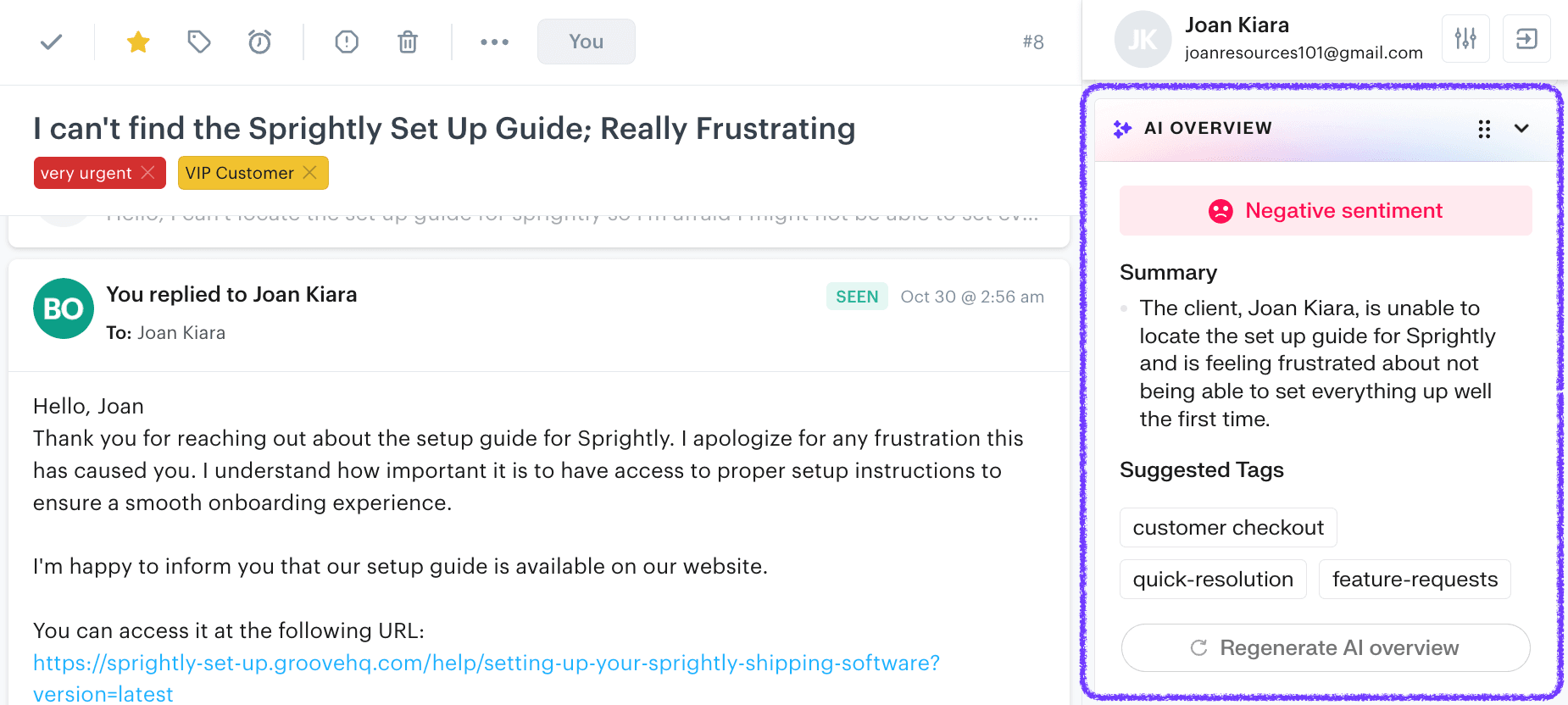Click Joan Kiara's JK avatar

pyautogui.click(x=1143, y=39)
